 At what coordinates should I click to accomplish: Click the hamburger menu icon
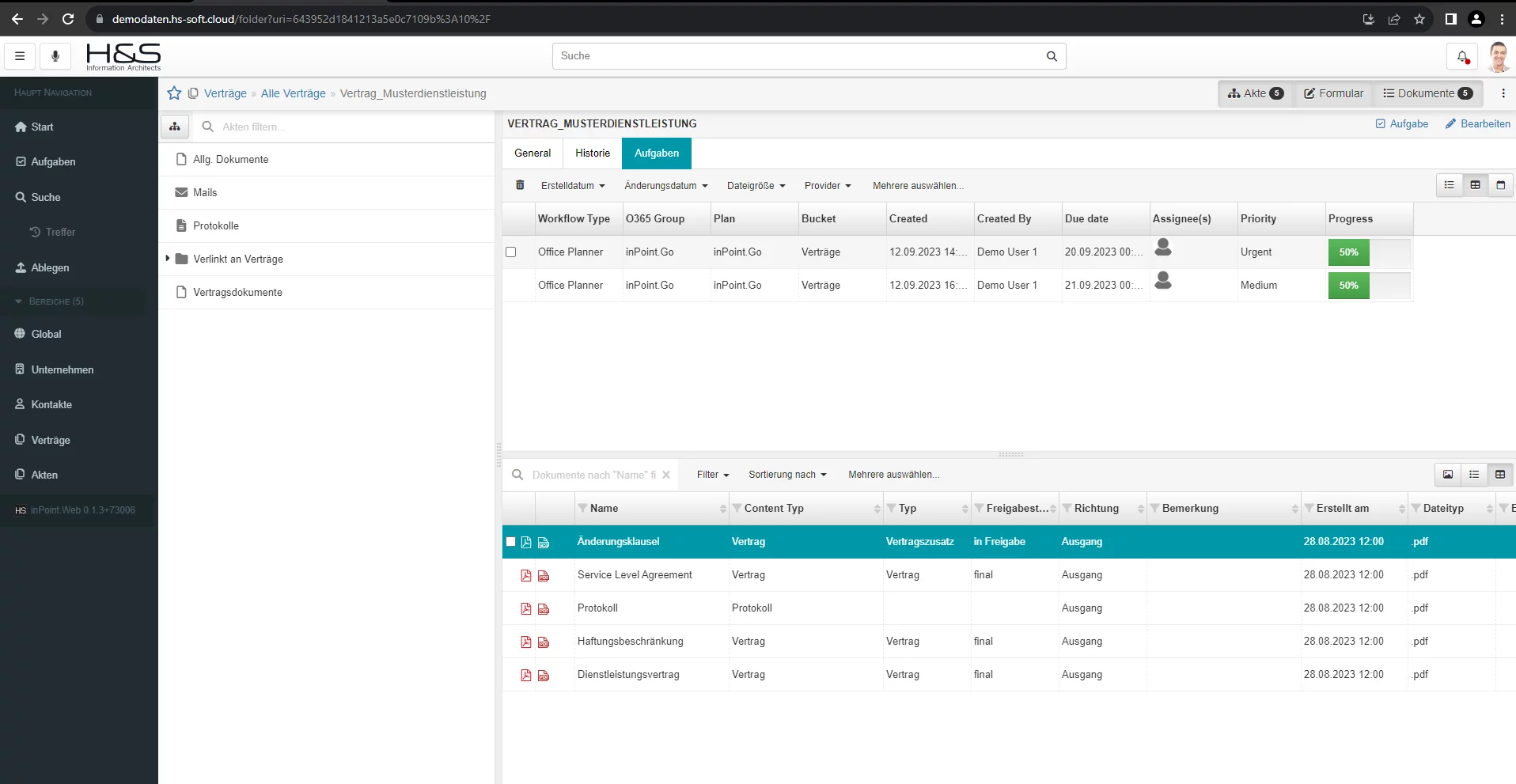point(20,56)
